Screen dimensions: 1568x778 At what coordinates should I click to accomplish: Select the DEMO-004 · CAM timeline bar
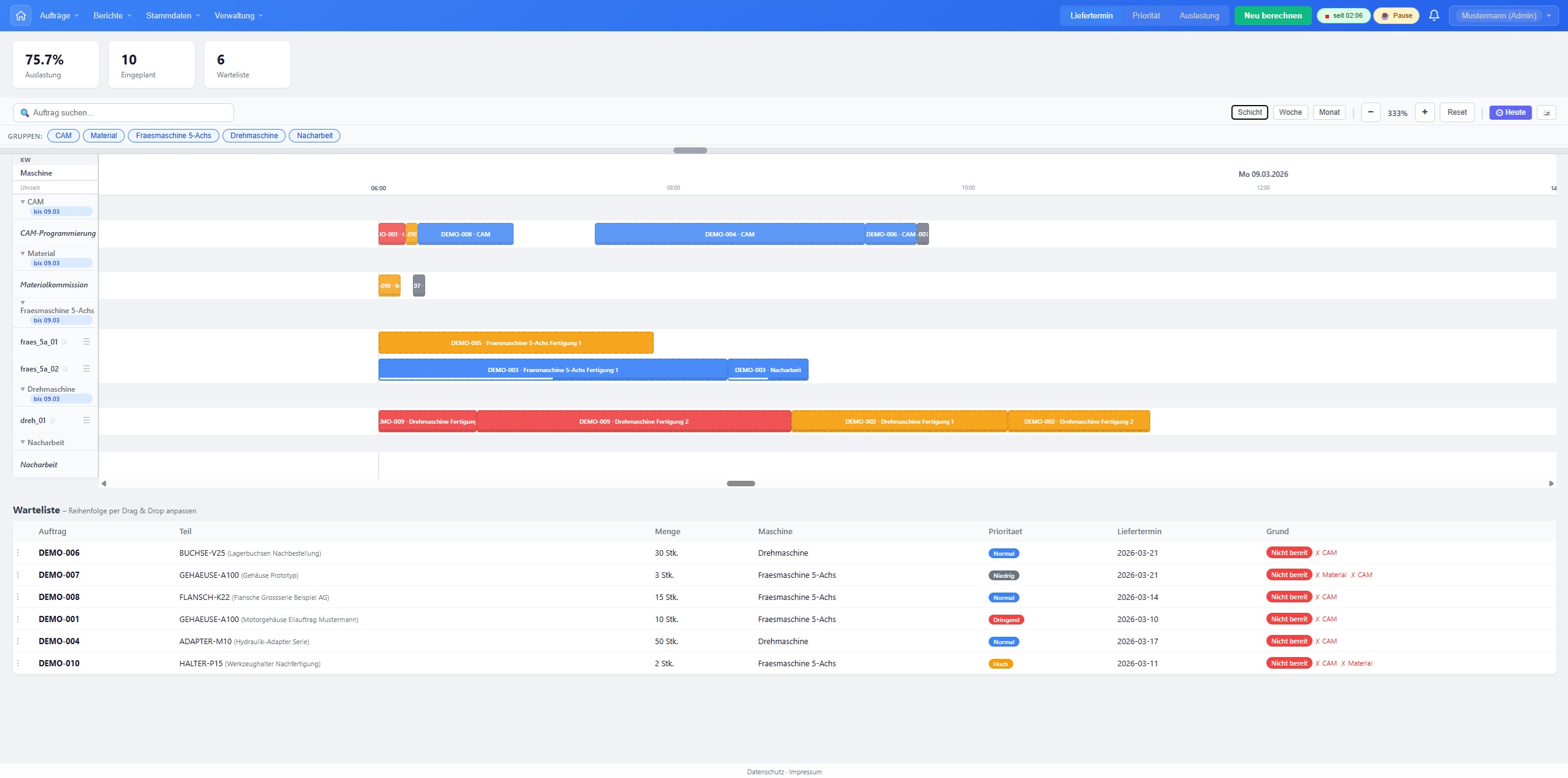(730, 234)
